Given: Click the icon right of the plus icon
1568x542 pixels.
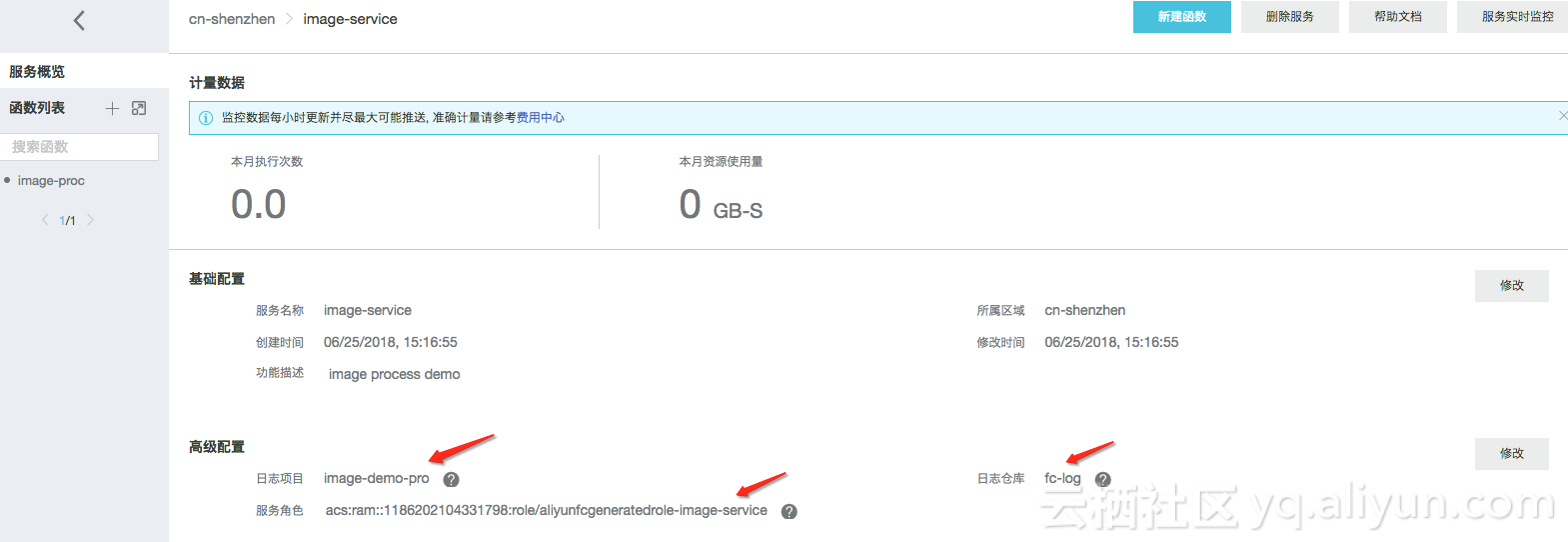Looking at the screenshot, I should click(139, 108).
